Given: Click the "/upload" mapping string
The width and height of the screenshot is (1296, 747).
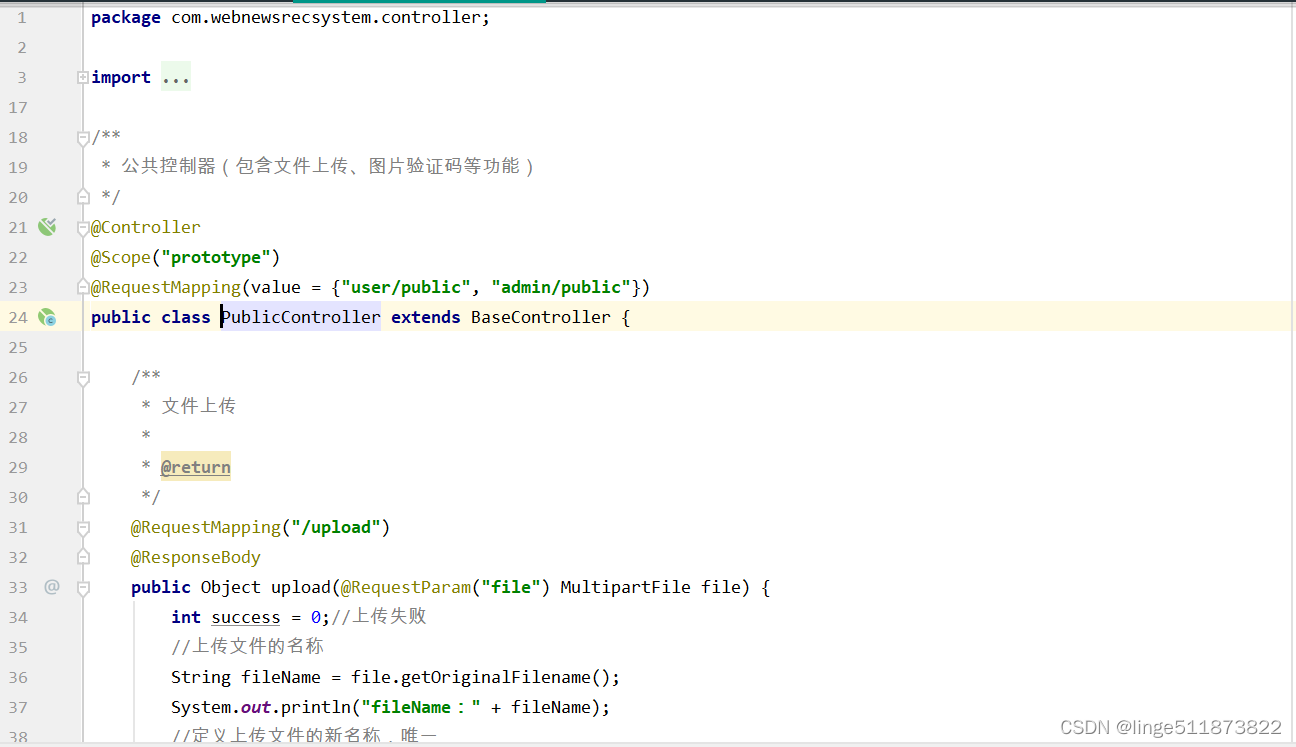Looking at the screenshot, I should 336,527.
